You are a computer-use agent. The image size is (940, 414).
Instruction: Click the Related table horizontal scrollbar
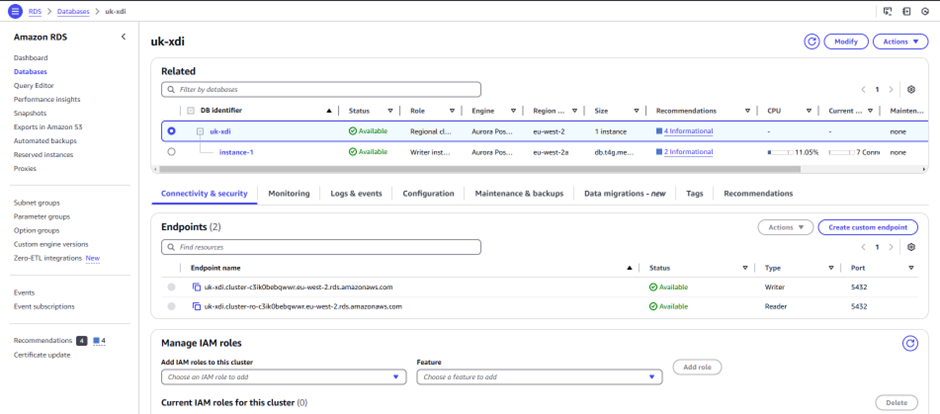[479, 170]
